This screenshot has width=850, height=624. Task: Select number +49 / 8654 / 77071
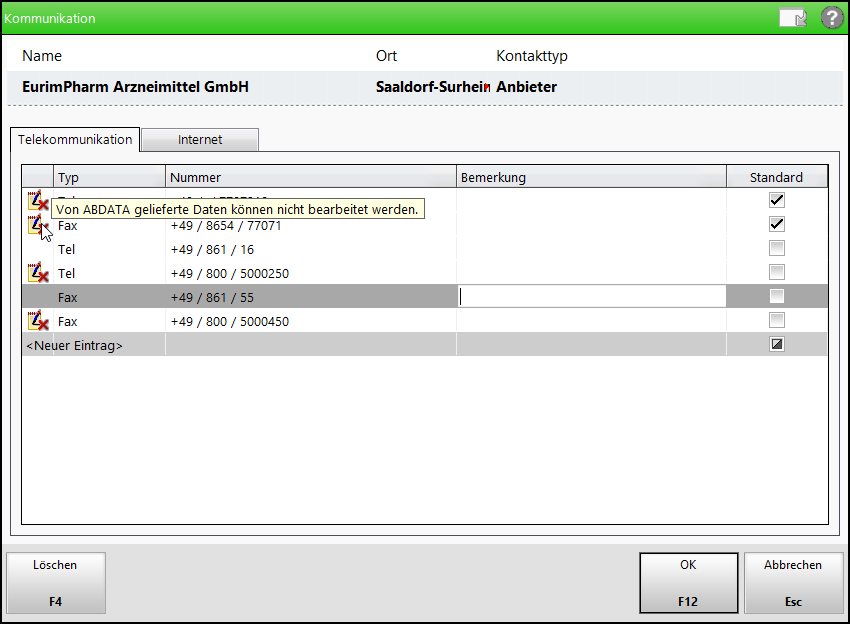pyautogui.click(x=226, y=226)
